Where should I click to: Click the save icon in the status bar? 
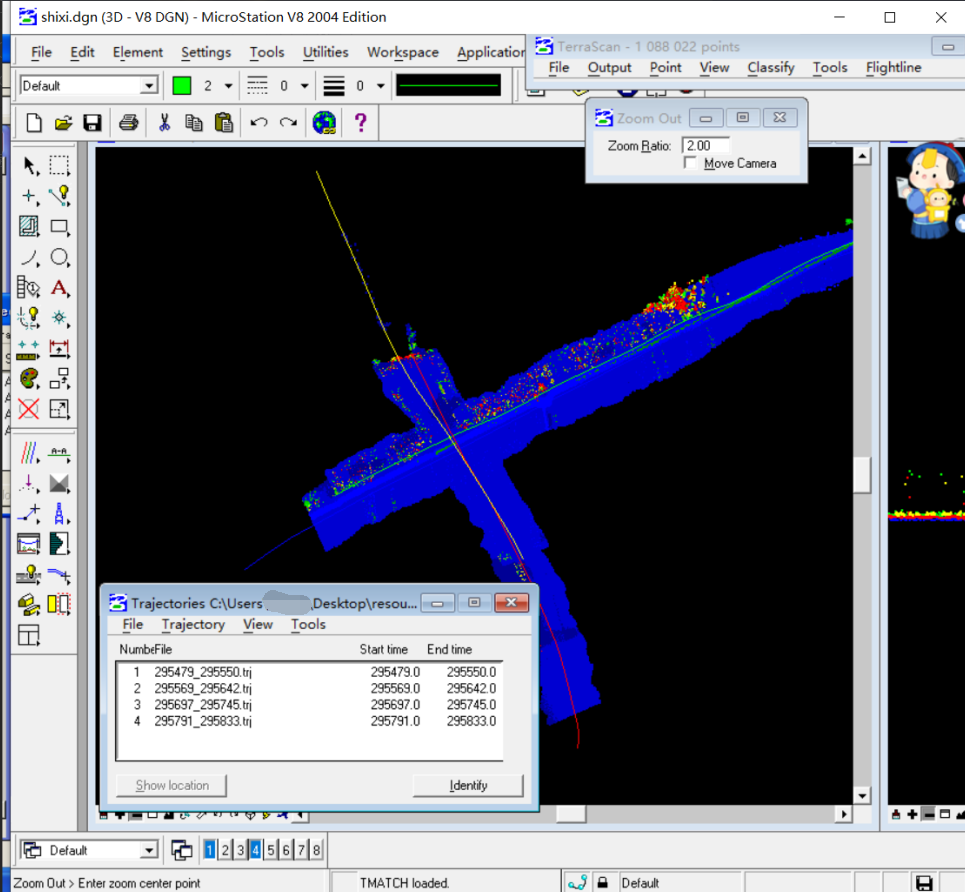924,883
